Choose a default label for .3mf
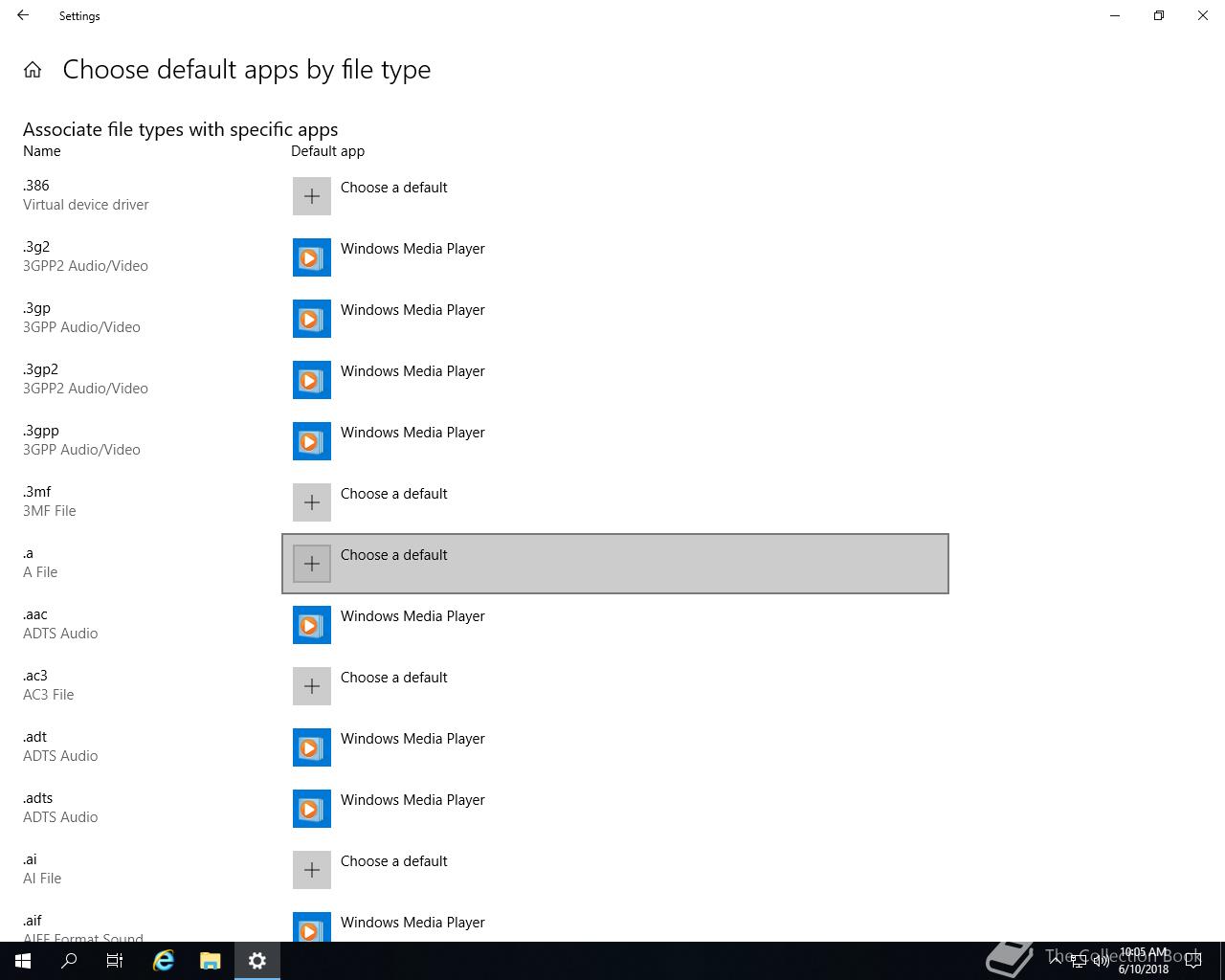 (x=393, y=494)
